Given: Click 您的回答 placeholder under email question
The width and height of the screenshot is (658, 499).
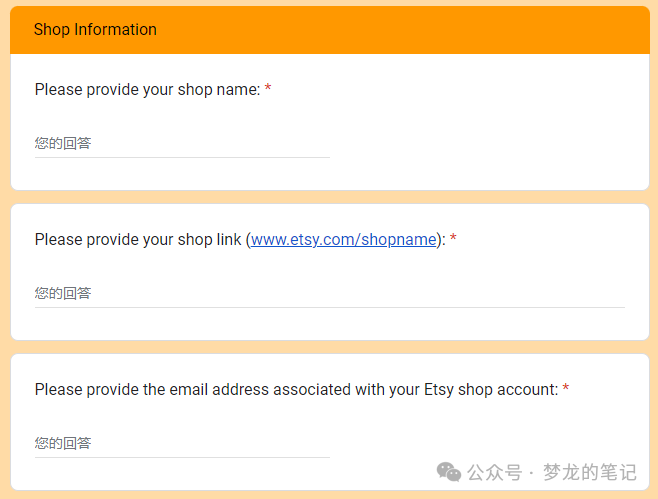Looking at the screenshot, I should (x=63, y=443).
